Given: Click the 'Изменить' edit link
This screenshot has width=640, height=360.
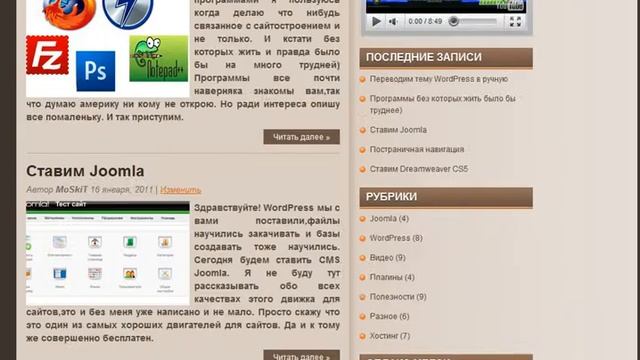Looking at the screenshot, I should (x=180, y=190).
